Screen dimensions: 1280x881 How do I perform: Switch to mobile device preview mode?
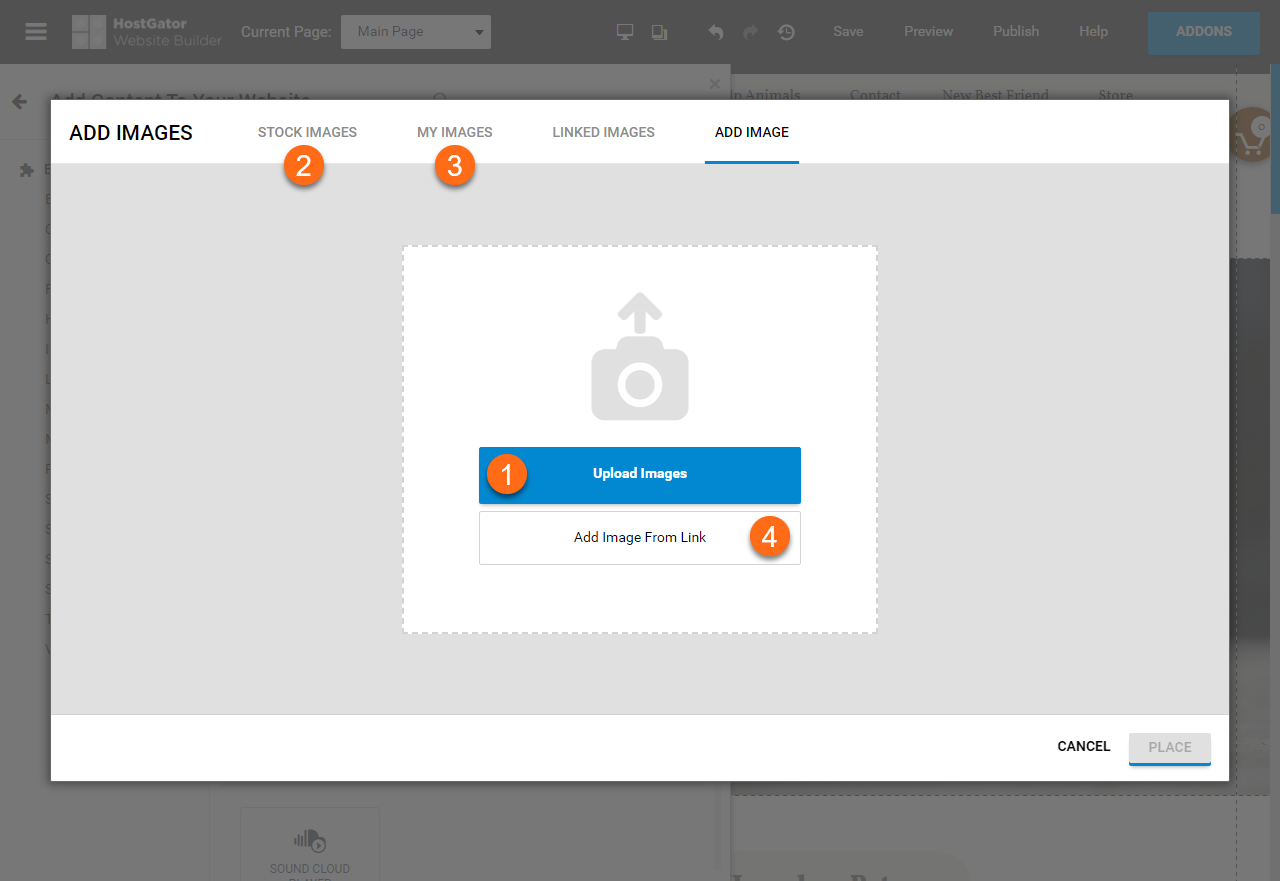point(659,32)
